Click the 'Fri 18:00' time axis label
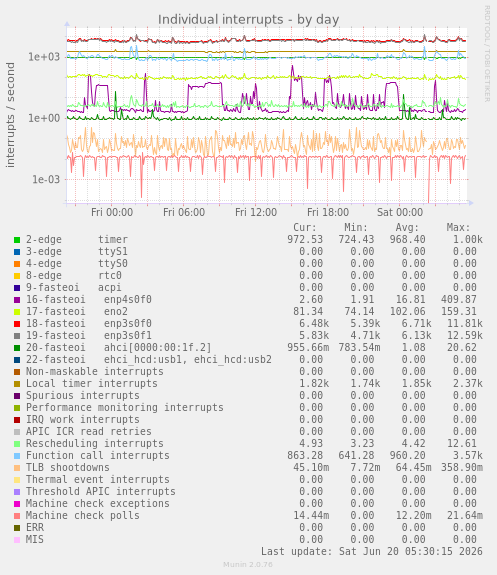This screenshot has height=575, width=497. click(x=328, y=212)
